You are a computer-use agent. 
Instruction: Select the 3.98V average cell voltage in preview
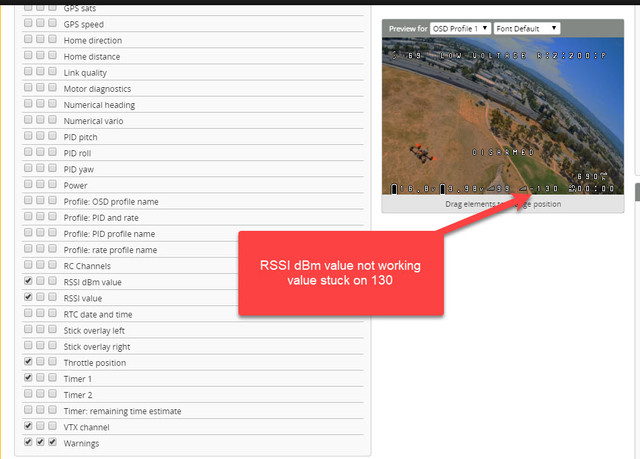462,188
